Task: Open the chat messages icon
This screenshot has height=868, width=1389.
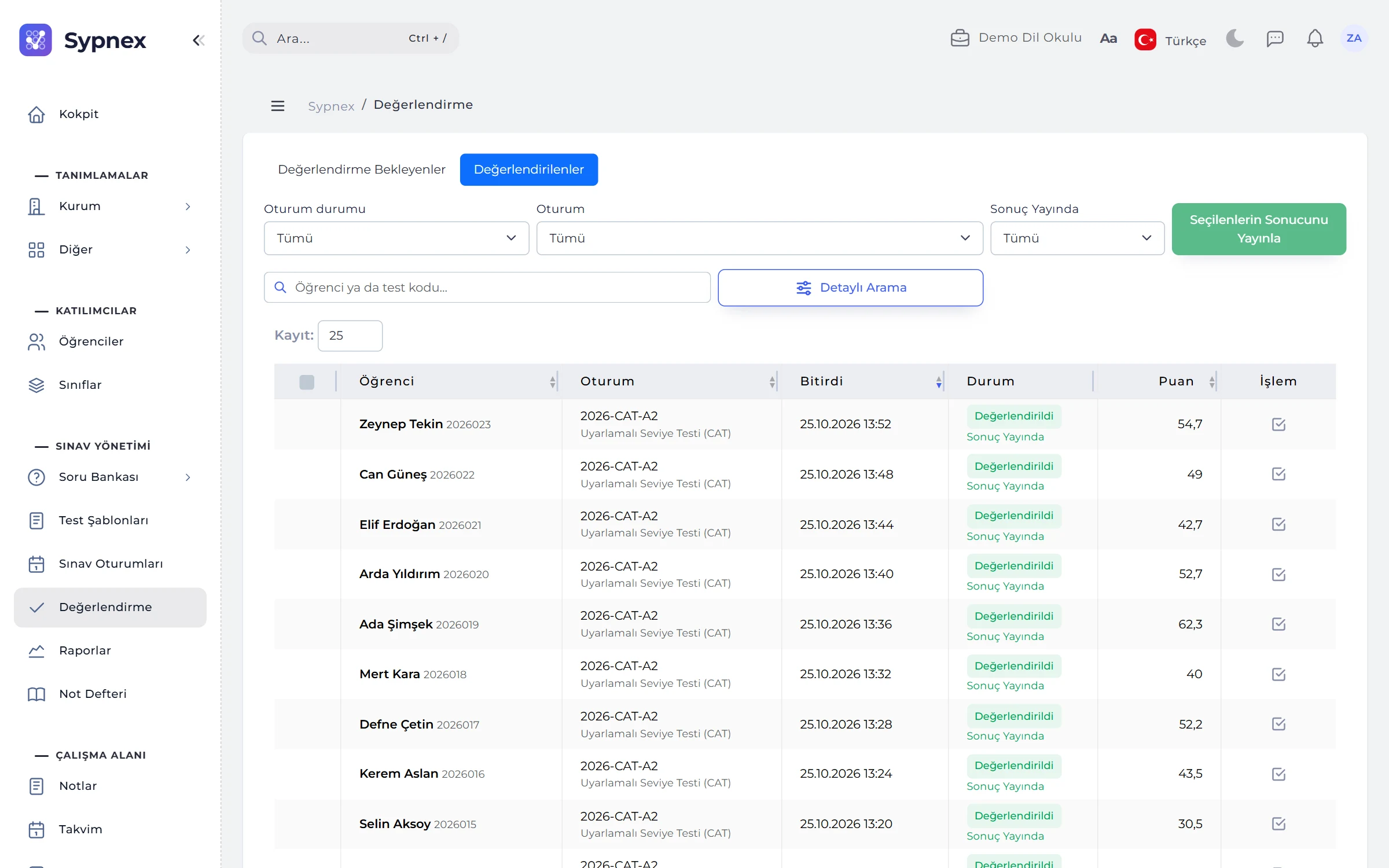Action: [x=1274, y=38]
